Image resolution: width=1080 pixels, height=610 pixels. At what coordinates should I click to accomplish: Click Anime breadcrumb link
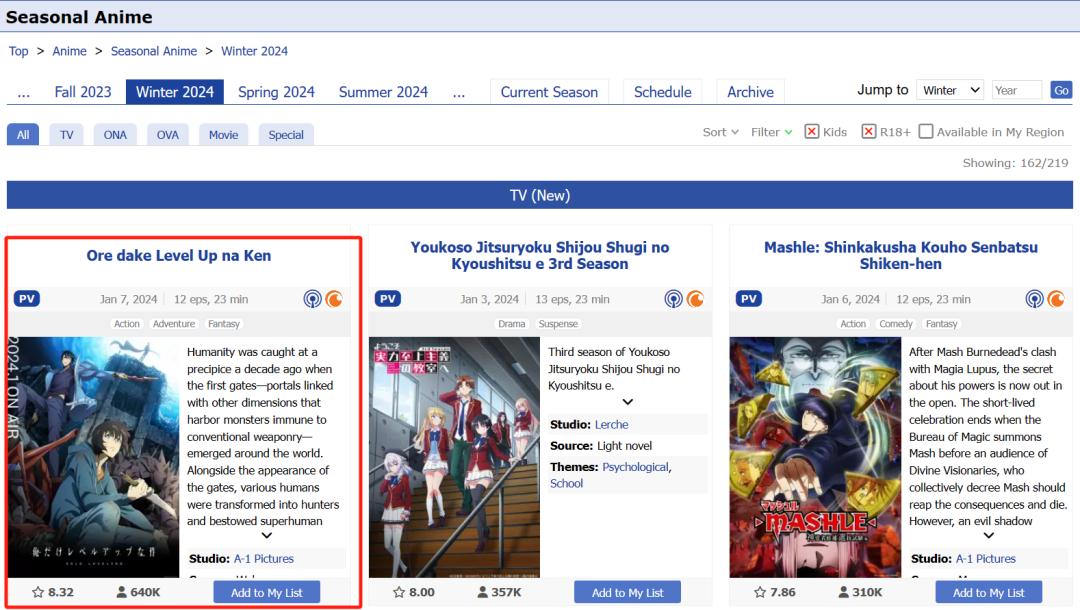(70, 51)
